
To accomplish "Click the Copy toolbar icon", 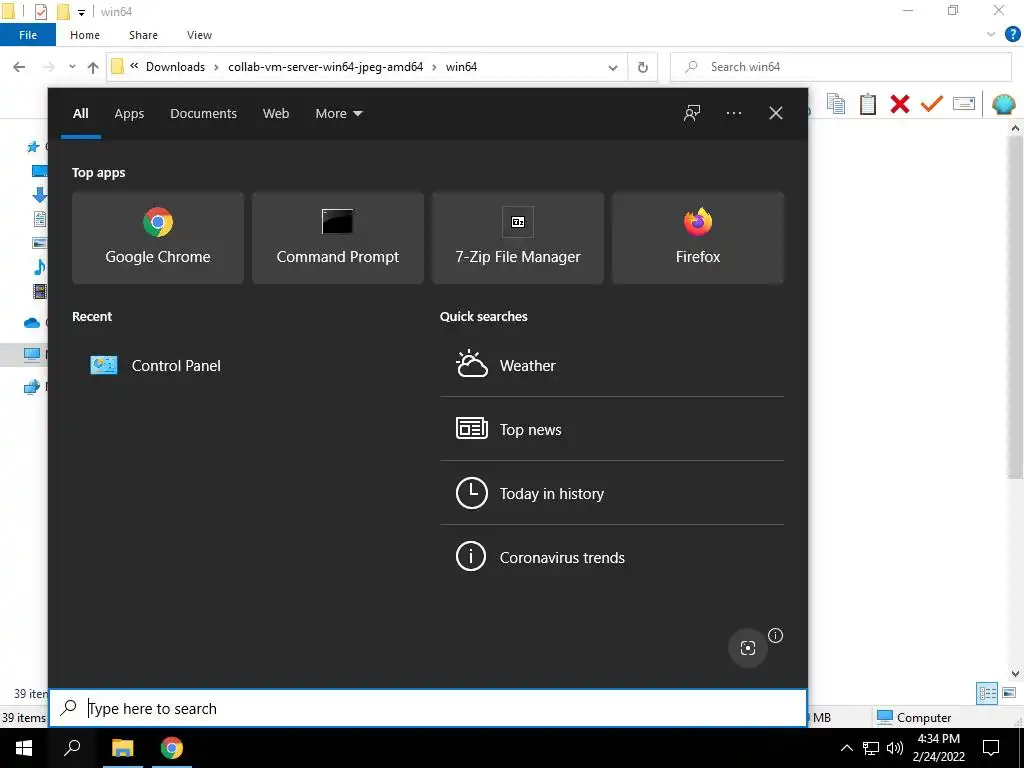I will tap(836, 104).
